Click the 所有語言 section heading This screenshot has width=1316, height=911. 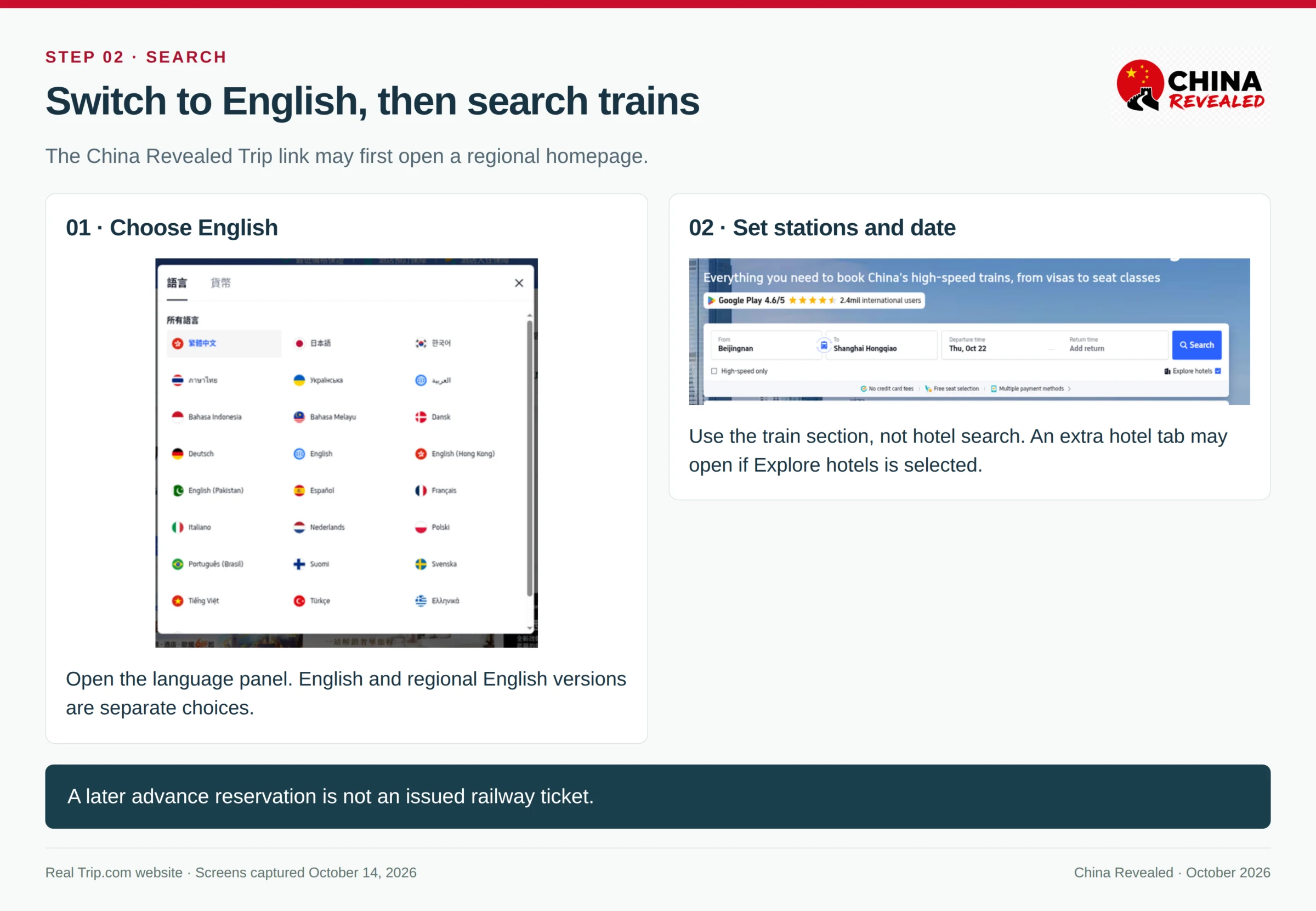[183, 320]
